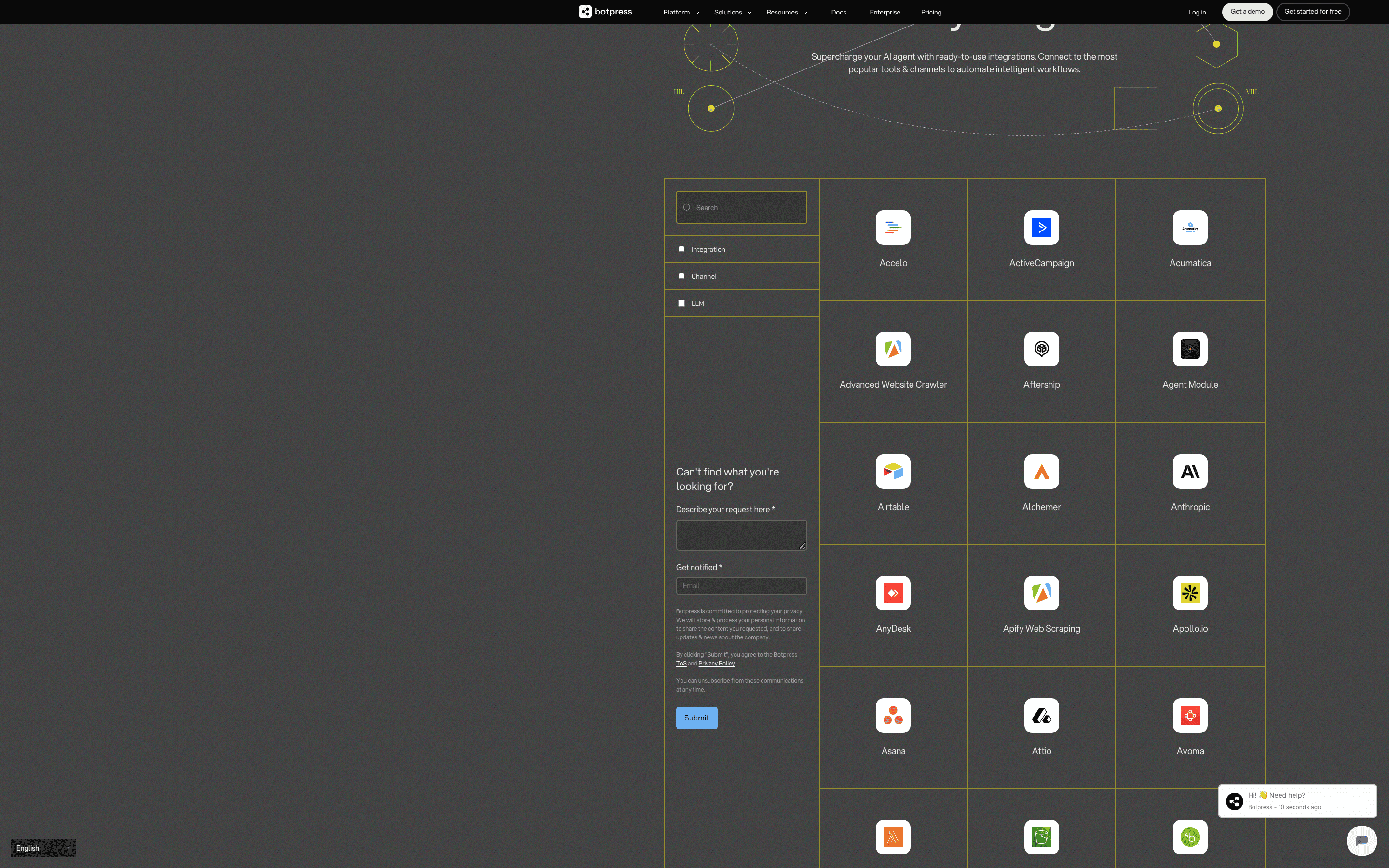Click the 'Attio' integration name
The image size is (1389, 868).
point(1041,751)
